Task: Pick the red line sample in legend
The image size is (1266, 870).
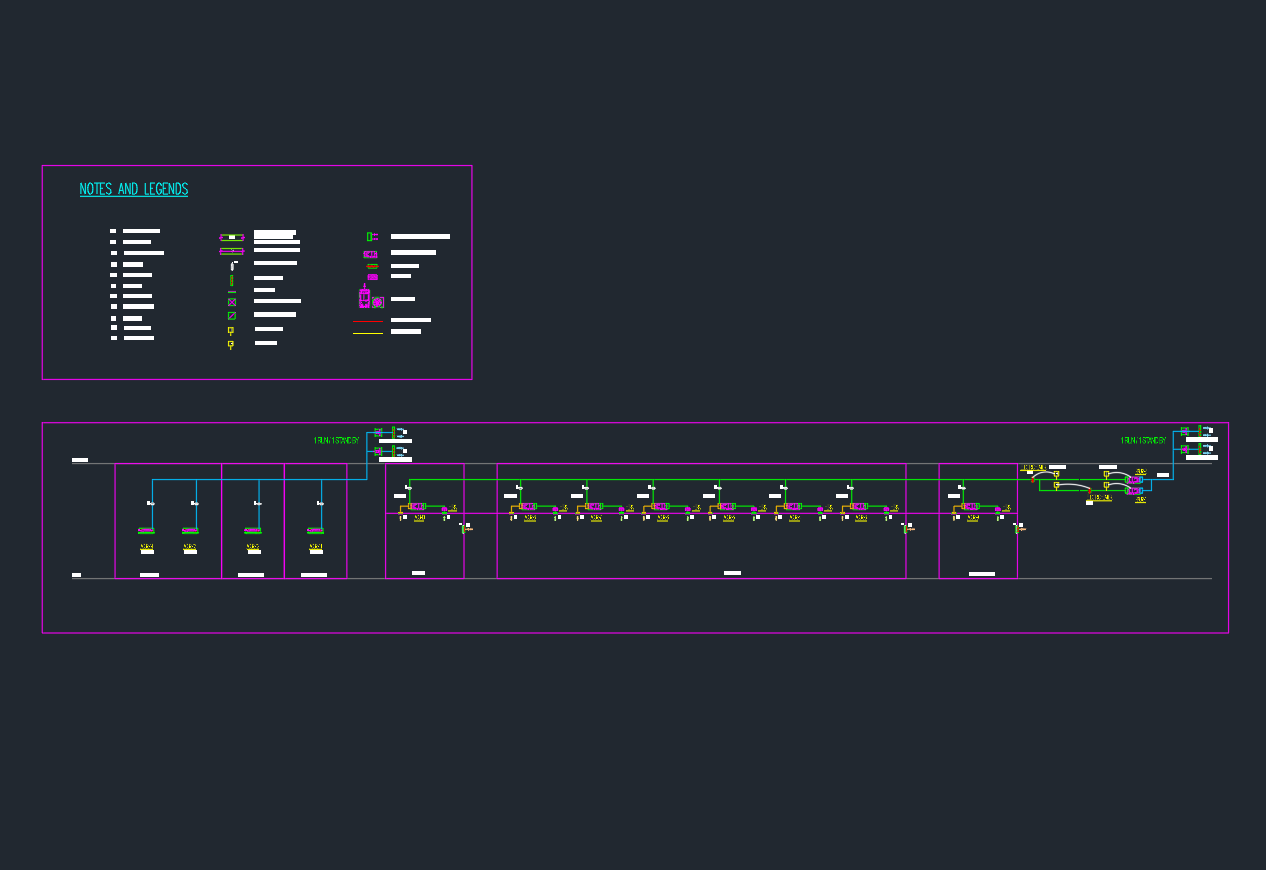Action: pyautogui.click(x=368, y=321)
